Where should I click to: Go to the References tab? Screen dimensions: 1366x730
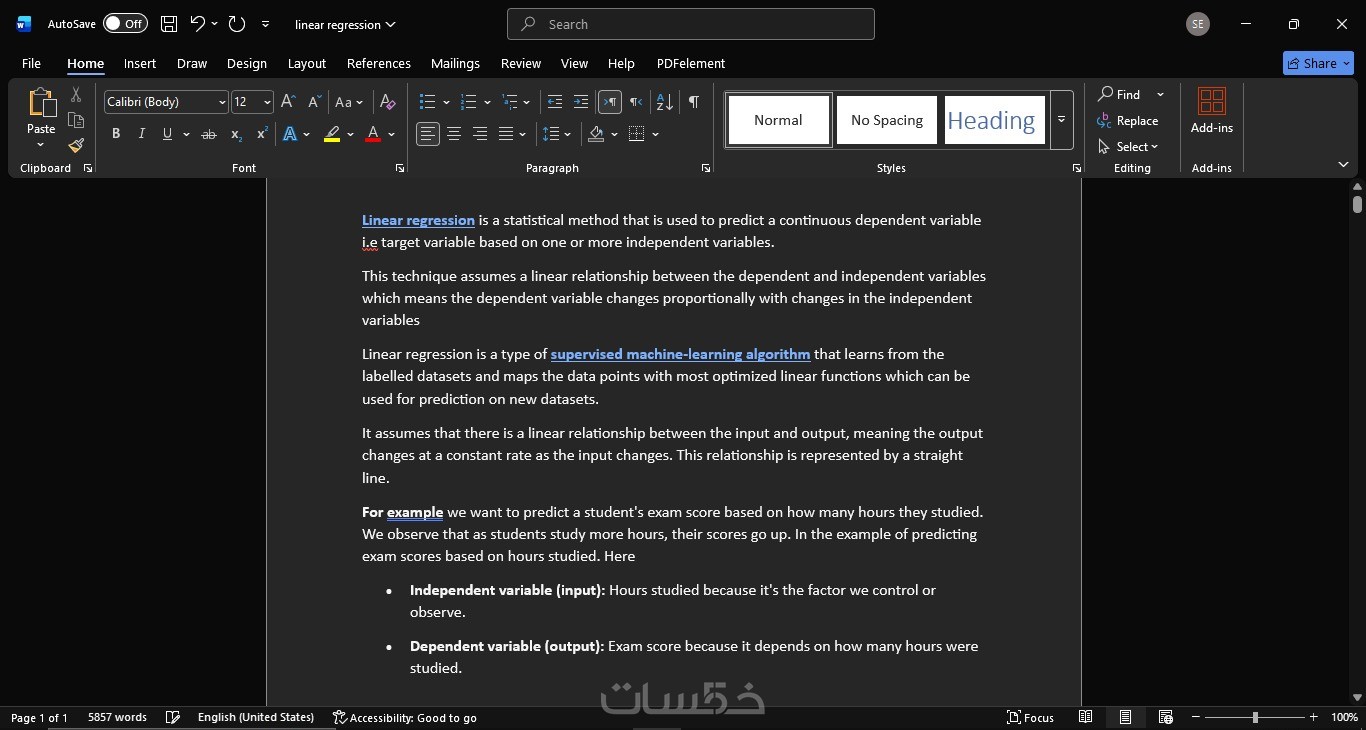379,63
